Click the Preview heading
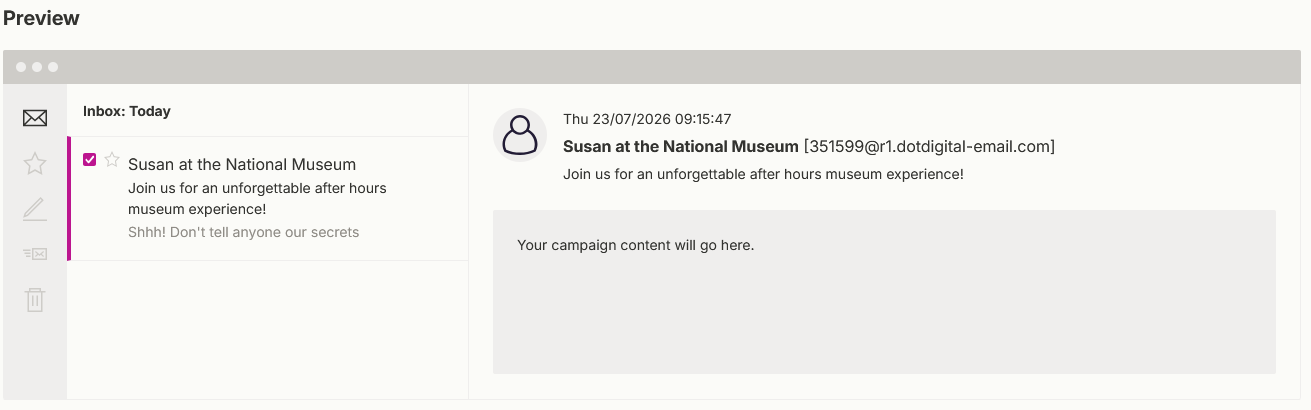 coord(42,18)
